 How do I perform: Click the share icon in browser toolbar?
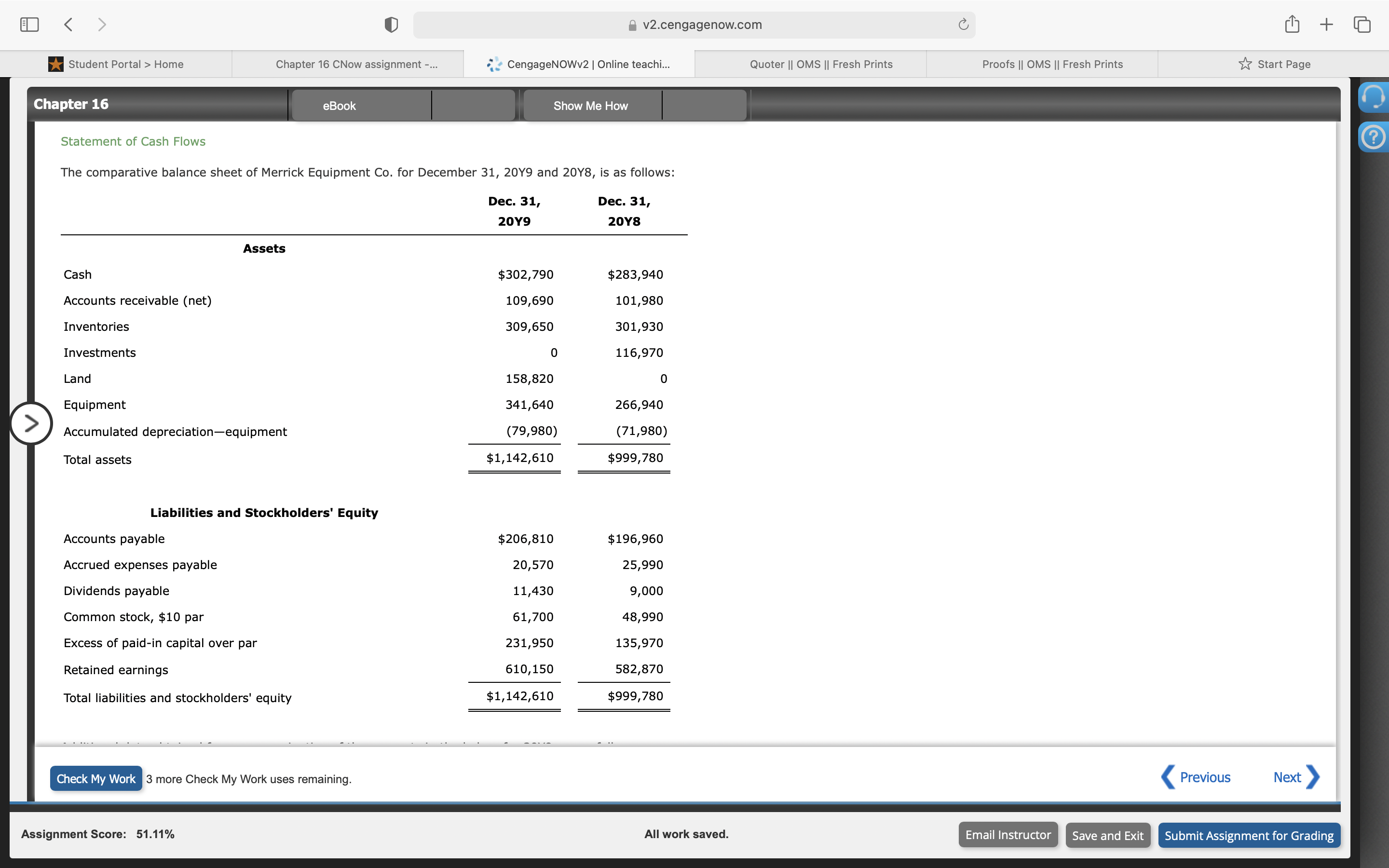pyautogui.click(x=1292, y=24)
